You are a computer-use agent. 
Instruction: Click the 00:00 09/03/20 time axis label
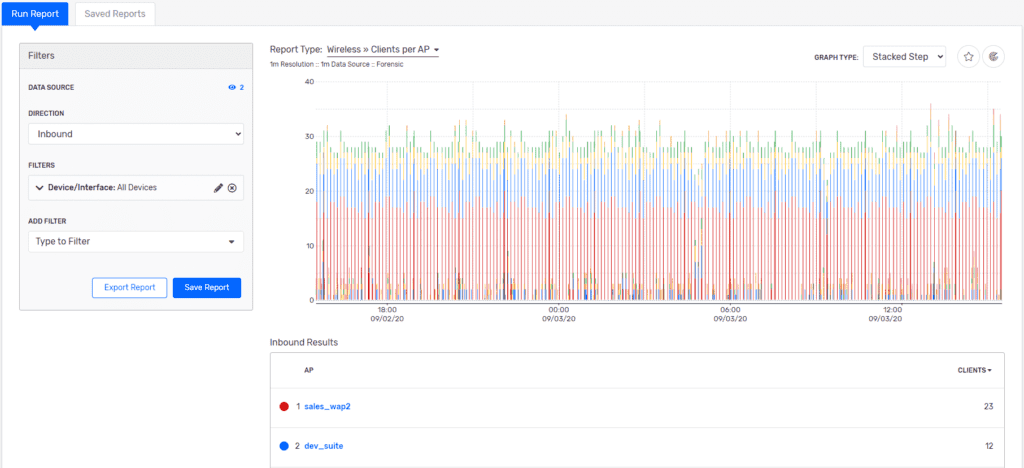[559, 314]
